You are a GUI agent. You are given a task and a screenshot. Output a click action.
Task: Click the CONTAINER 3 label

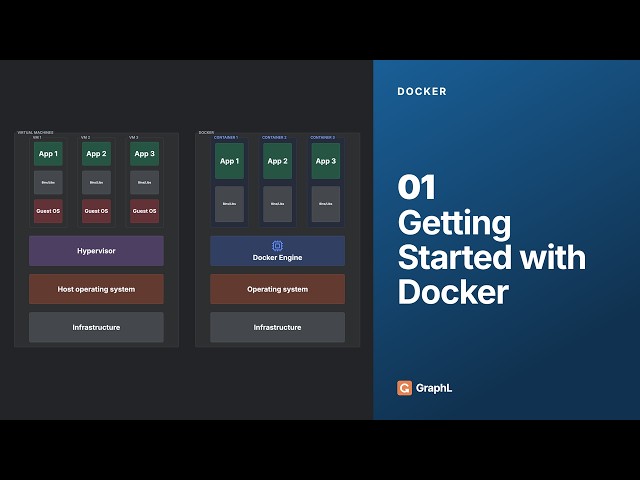click(x=322, y=138)
